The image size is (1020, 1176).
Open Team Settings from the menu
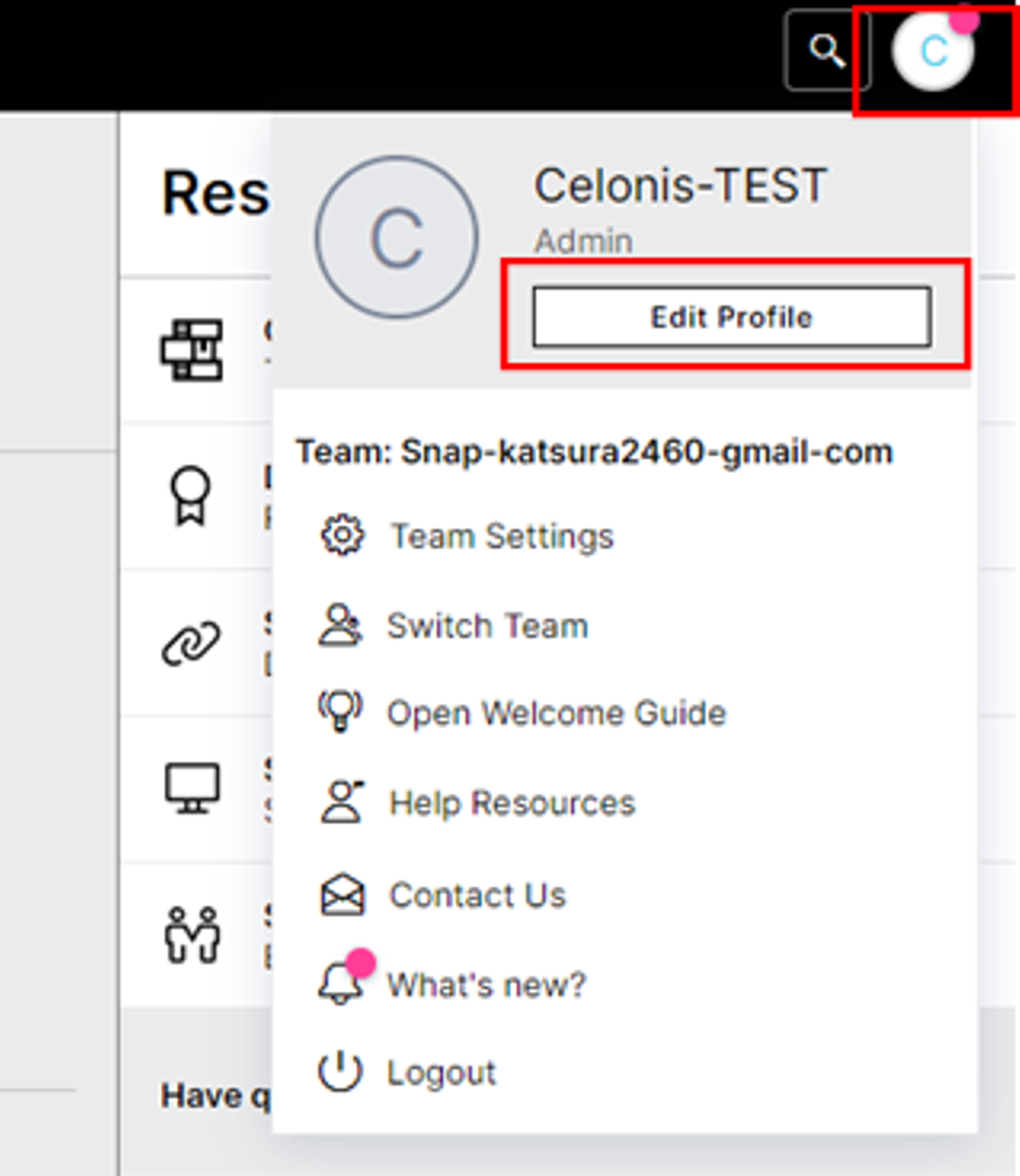(x=502, y=536)
